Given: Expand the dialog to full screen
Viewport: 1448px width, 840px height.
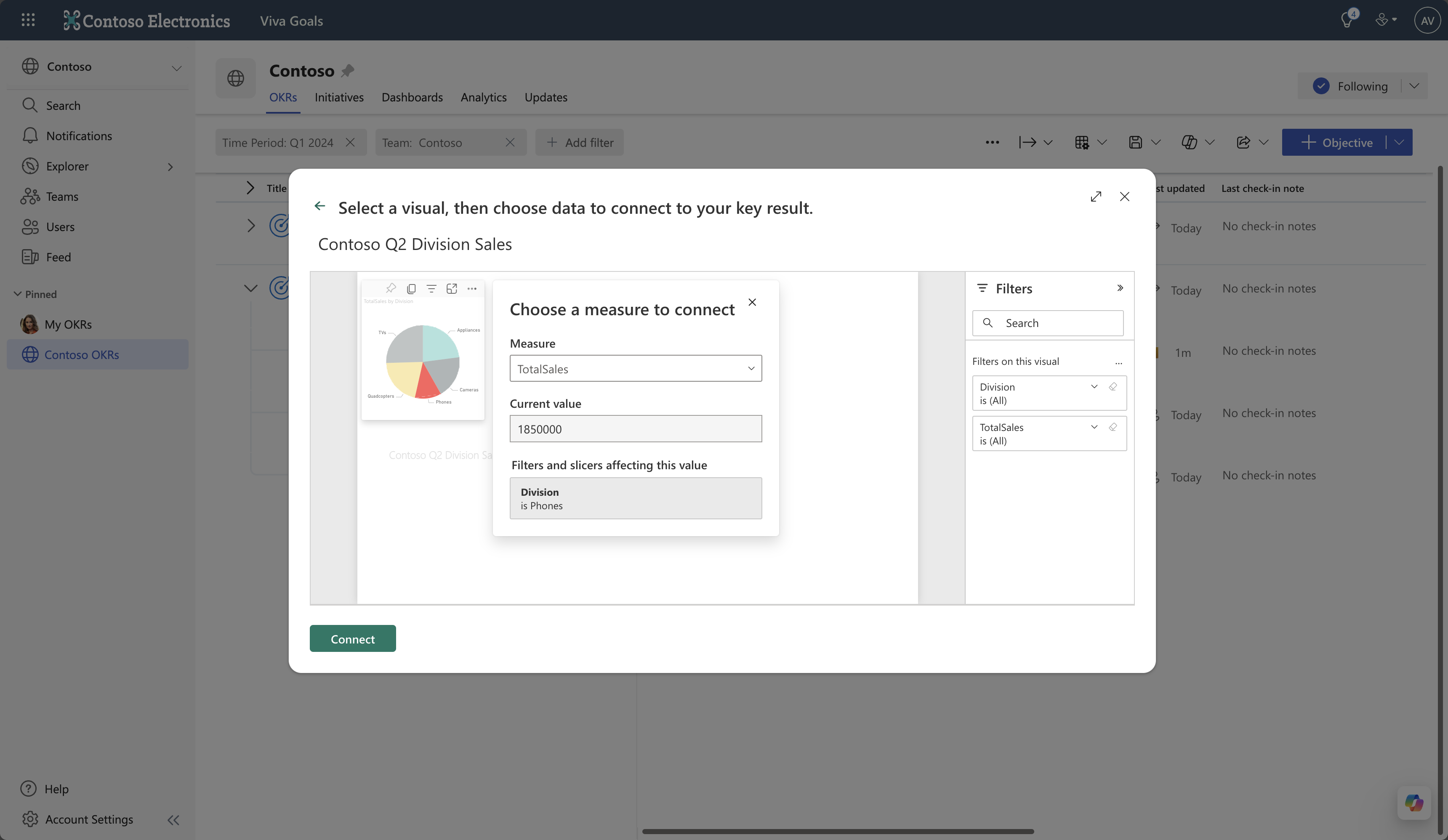Looking at the screenshot, I should click(1096, 197).
